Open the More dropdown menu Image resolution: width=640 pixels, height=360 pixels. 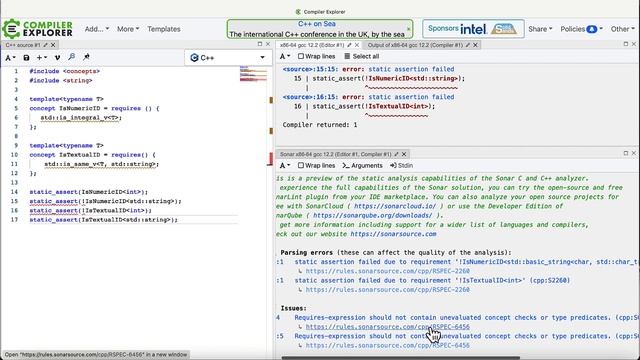(128, 29)
